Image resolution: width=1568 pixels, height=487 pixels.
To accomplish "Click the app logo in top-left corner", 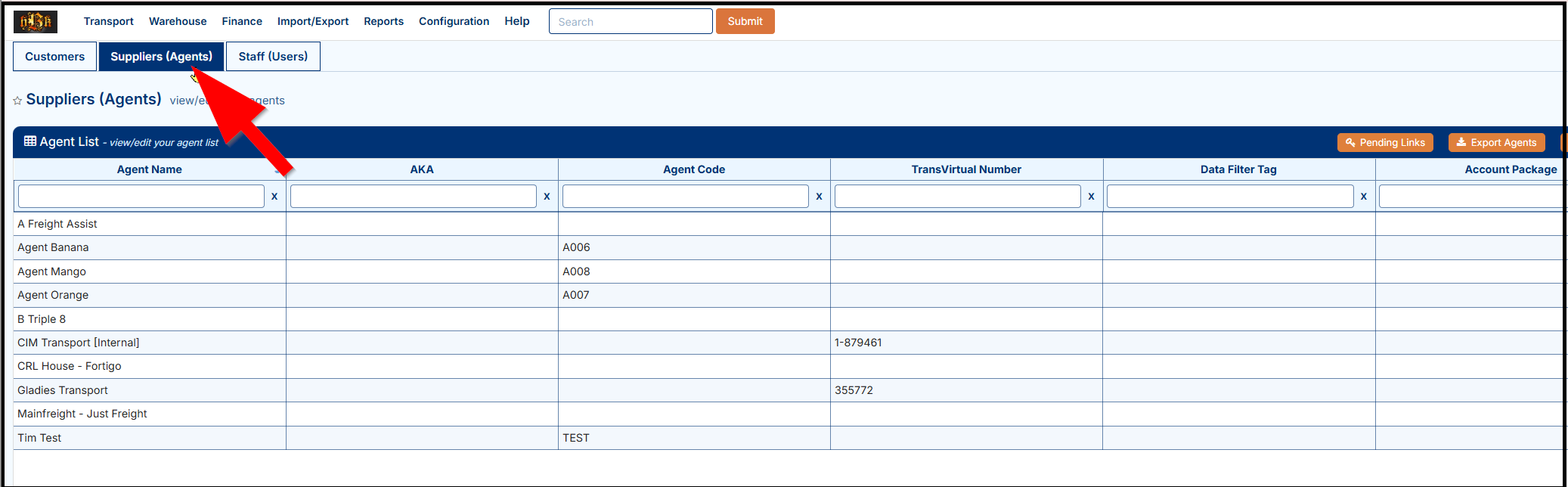I will (36, 22).
